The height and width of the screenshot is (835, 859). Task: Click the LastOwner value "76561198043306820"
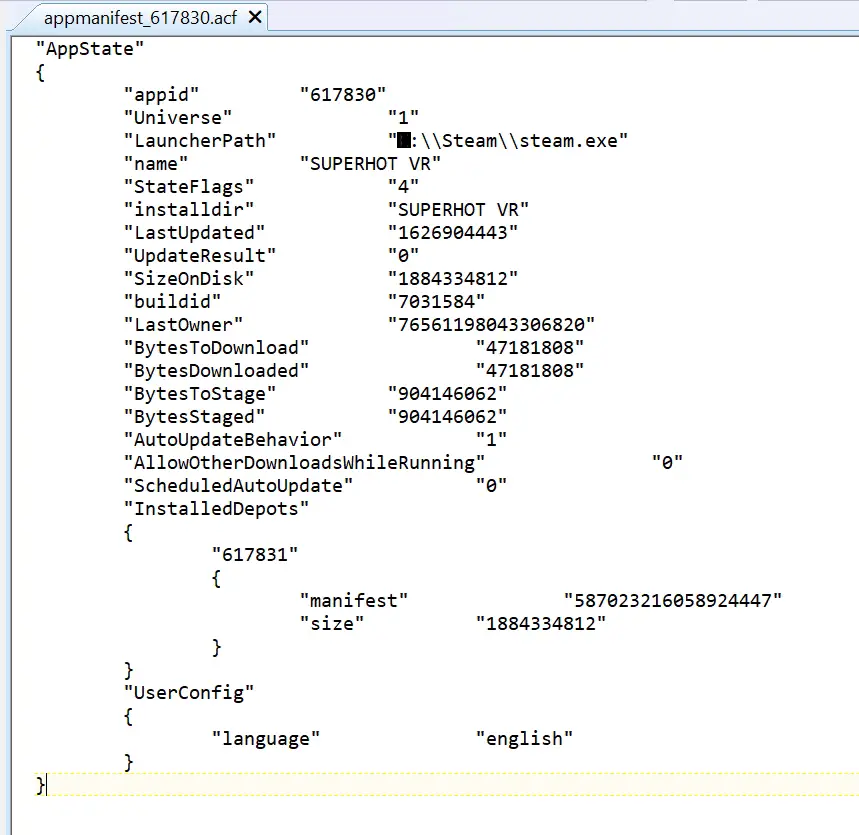point(491,325)
